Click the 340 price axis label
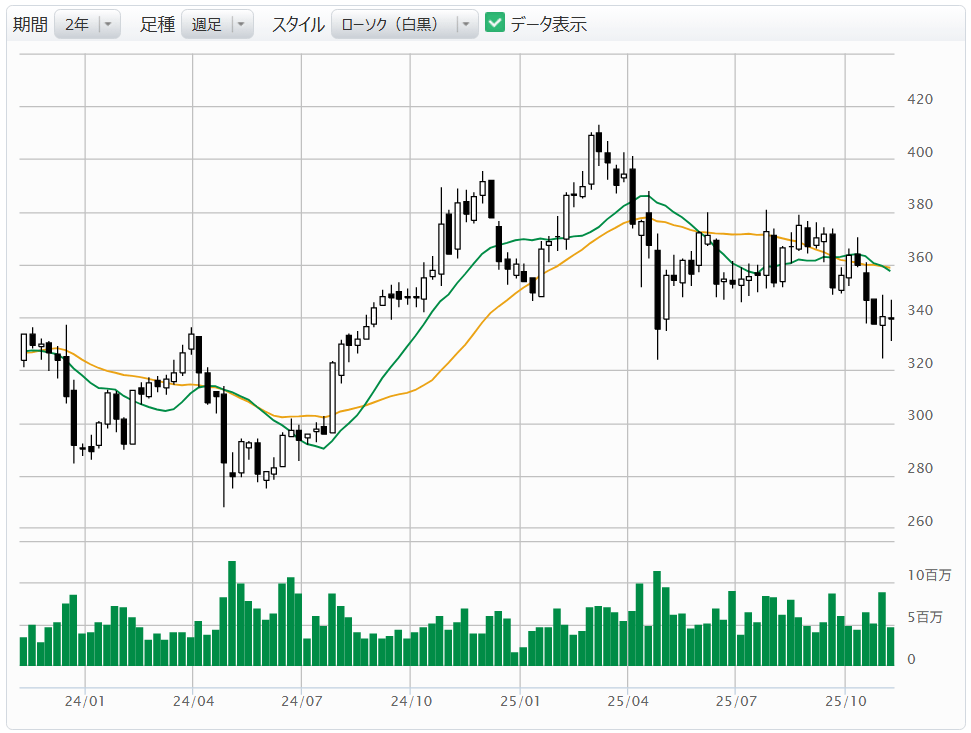The image size is (971, 733). 919,311
